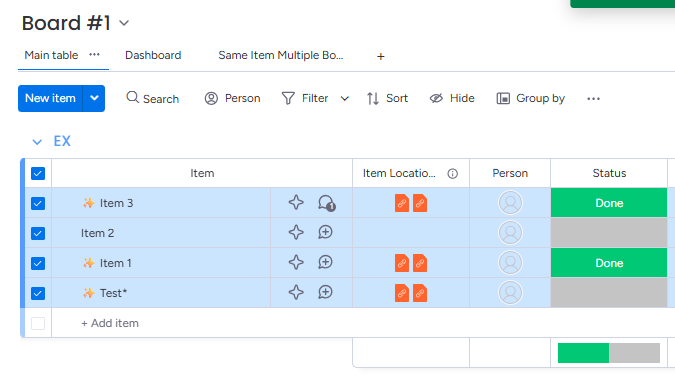The image size is (675, 388).
Task: Click the AI sparkle icon in Item 2 row
Action: 296,233
